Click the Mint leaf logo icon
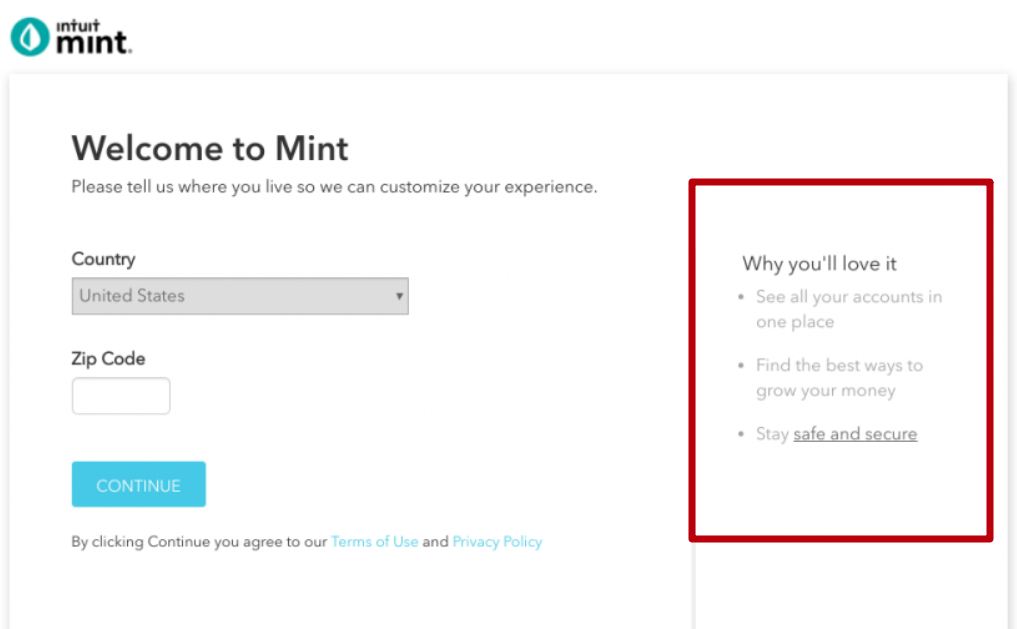 (x=30, y=37)
